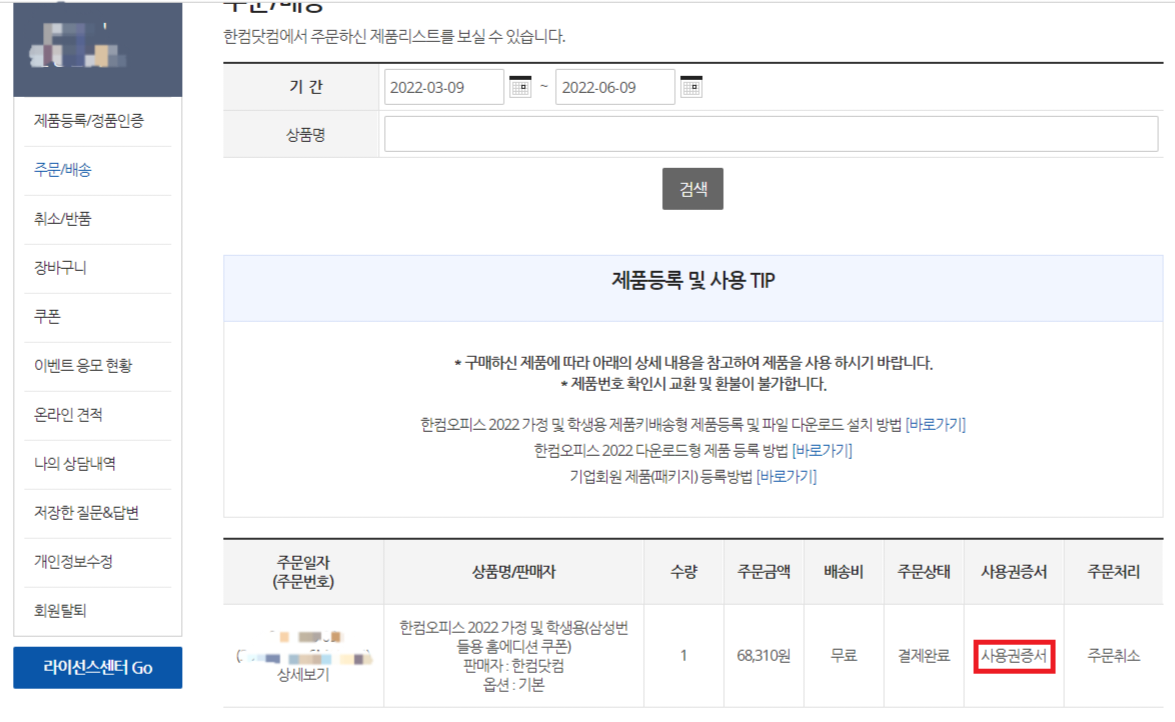This screenshot has width=1175, height=722.
Task: Click the 옵션 : 기본 option text
Action: 513,685
